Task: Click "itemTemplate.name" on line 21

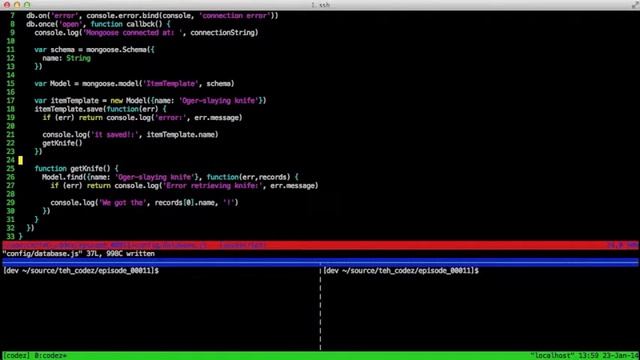Action: point(180,135)
